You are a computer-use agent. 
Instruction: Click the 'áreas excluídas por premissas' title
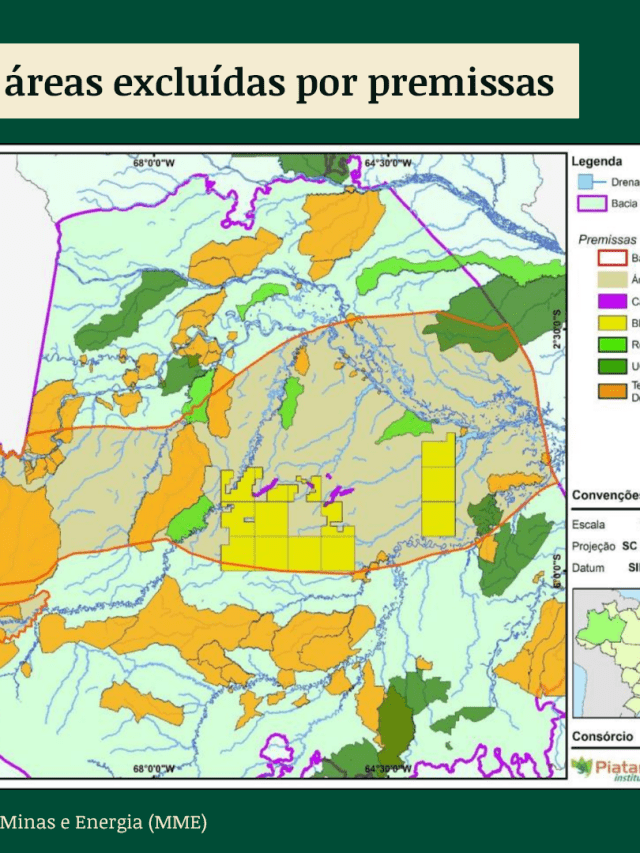tap(280, 82)
